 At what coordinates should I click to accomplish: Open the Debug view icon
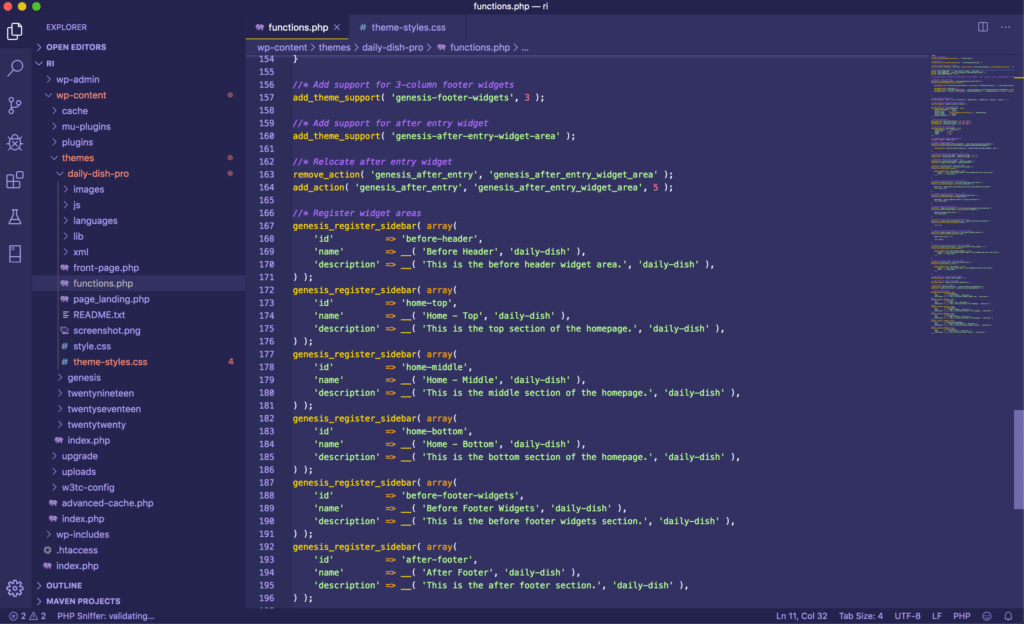14,142
